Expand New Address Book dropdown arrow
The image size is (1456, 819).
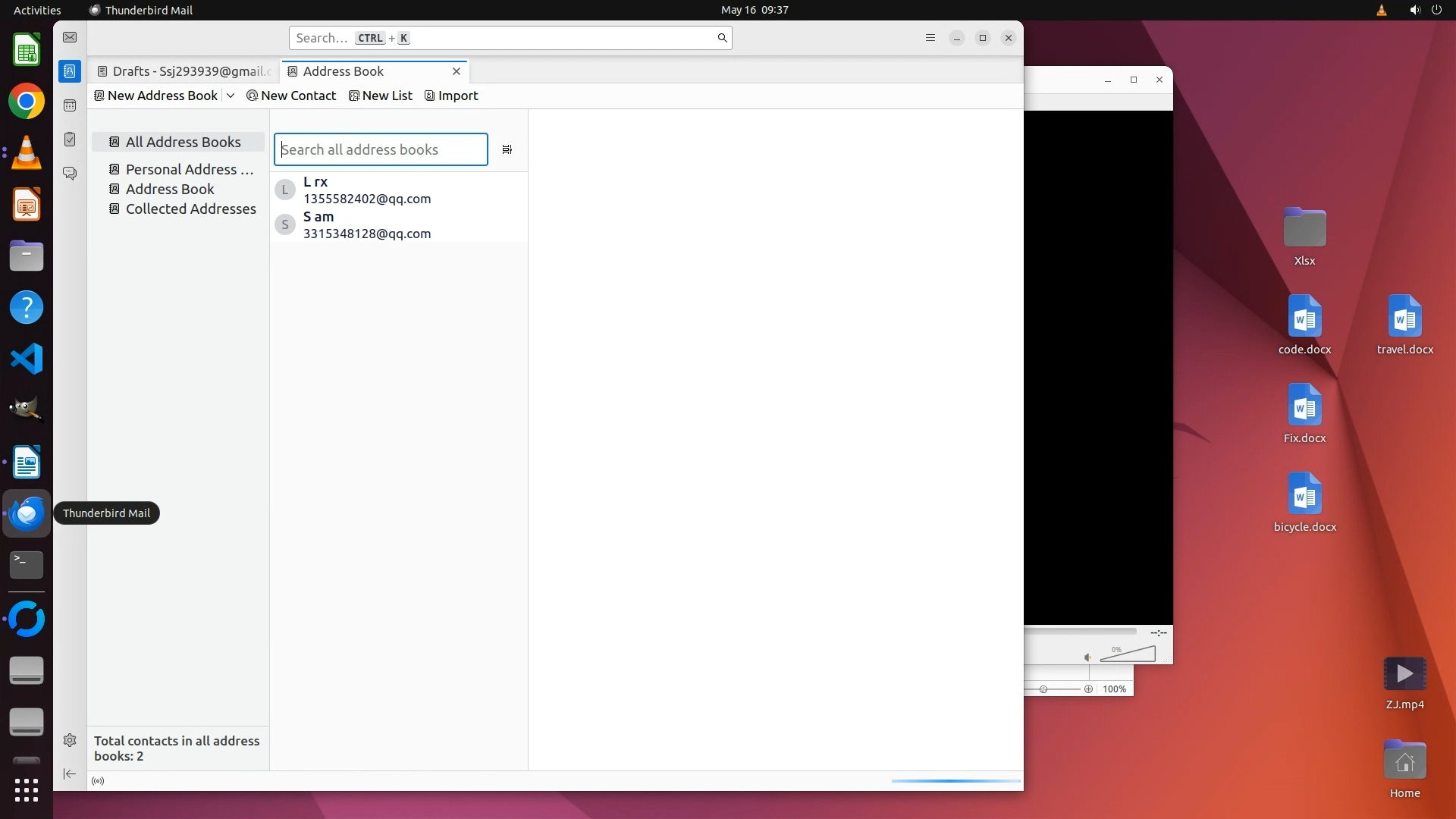tap(231, 96)
